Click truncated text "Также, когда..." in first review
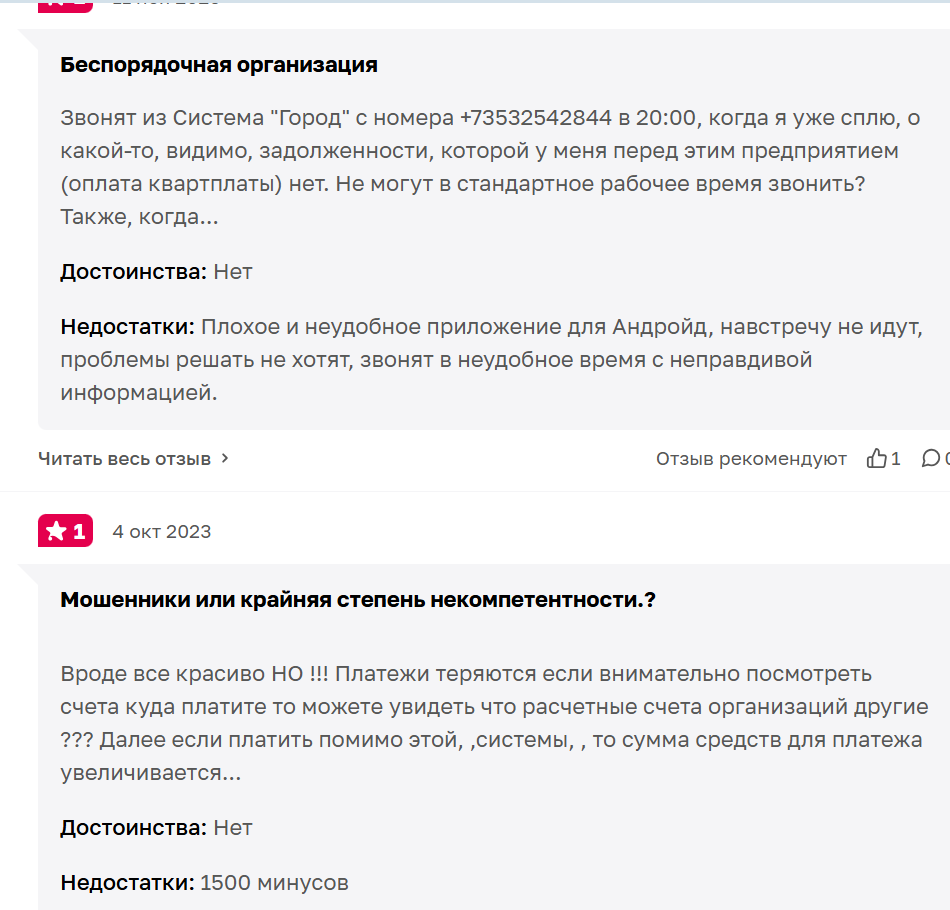 [139, 217]
